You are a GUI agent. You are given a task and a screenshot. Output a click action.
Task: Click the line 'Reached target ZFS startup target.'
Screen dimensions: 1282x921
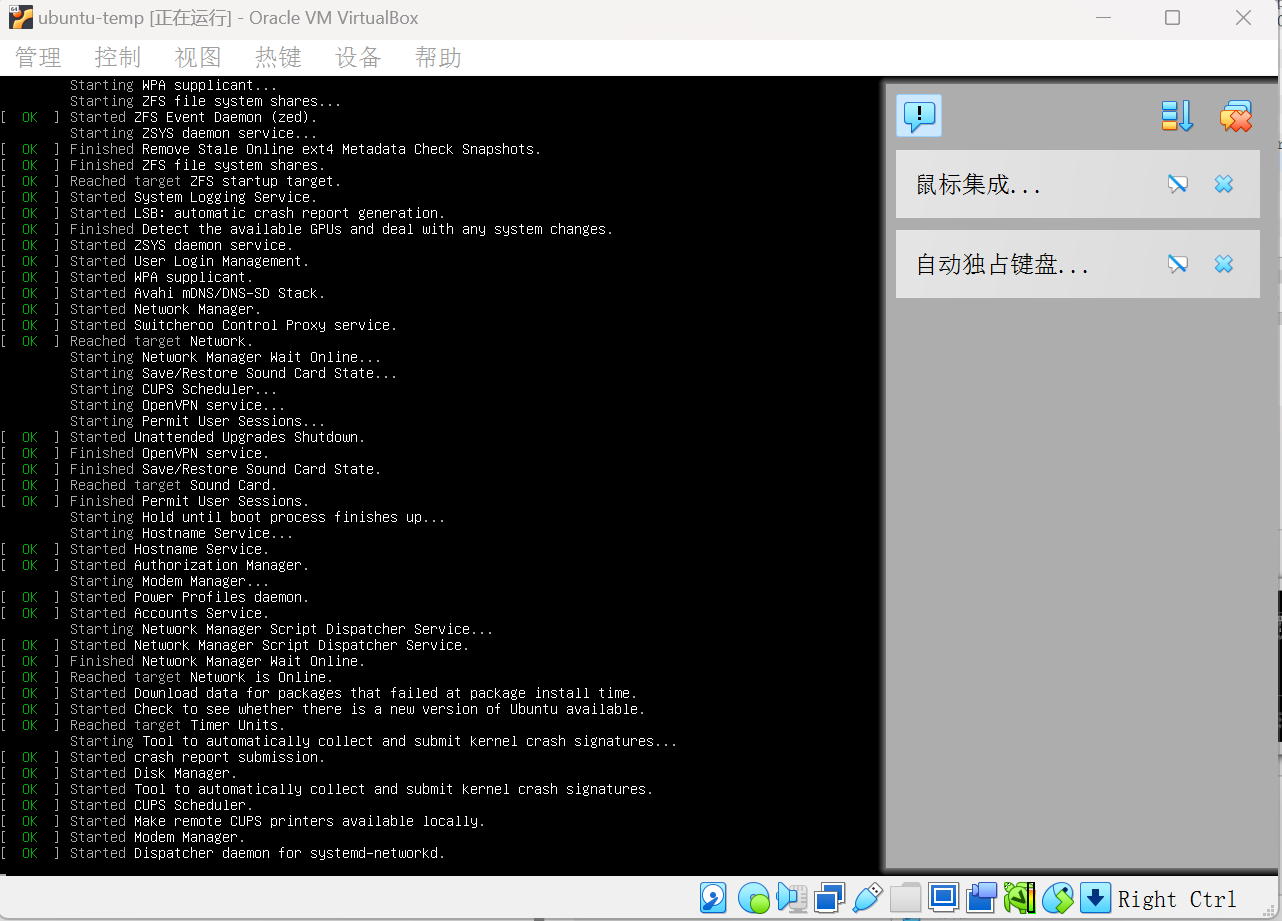coord(205,181)
